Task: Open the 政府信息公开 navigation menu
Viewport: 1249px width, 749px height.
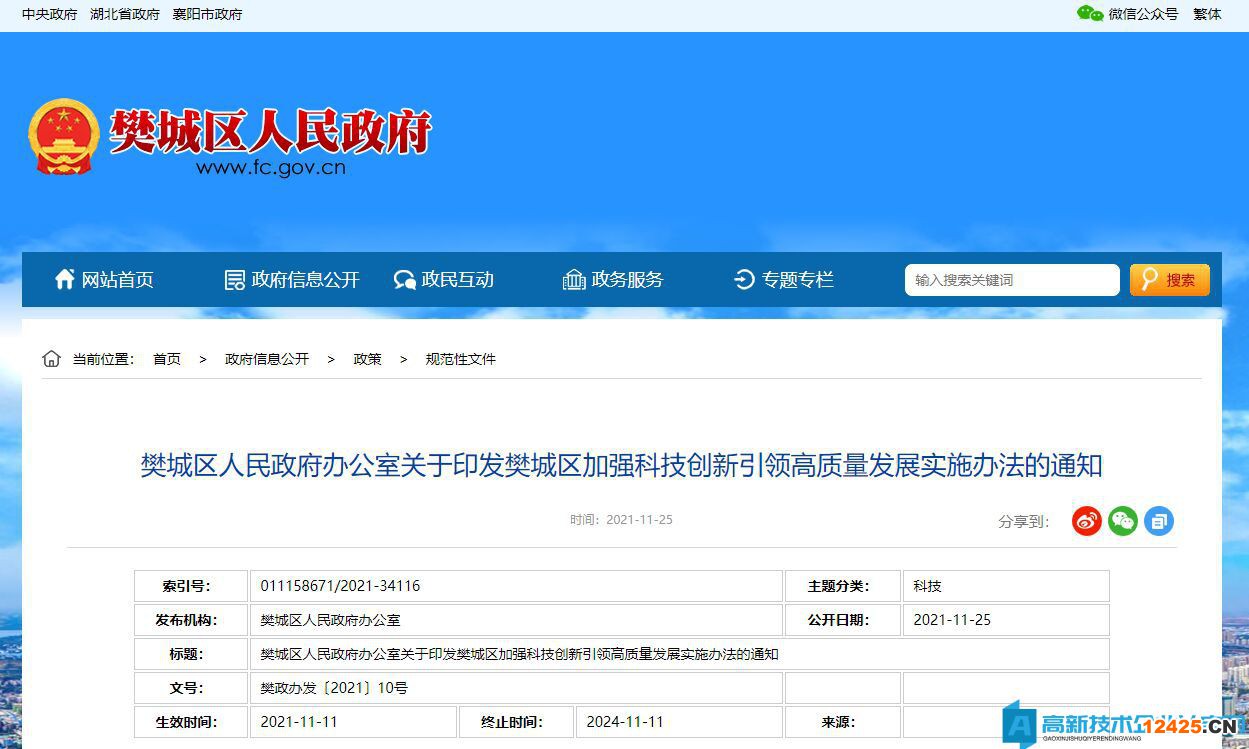Action: coord(292,280)
